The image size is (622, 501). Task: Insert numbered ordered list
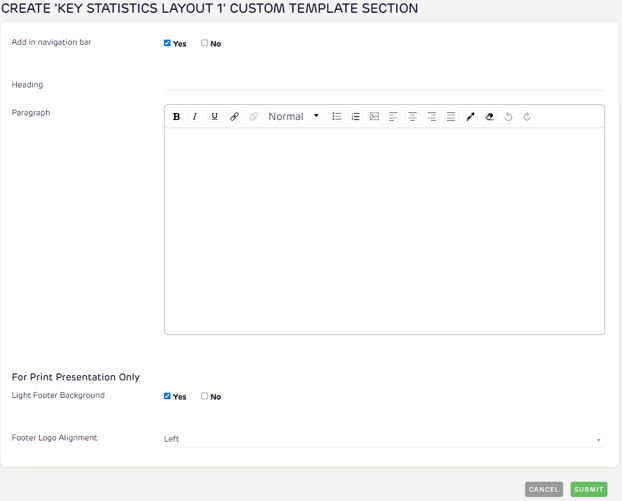[355, 117]
